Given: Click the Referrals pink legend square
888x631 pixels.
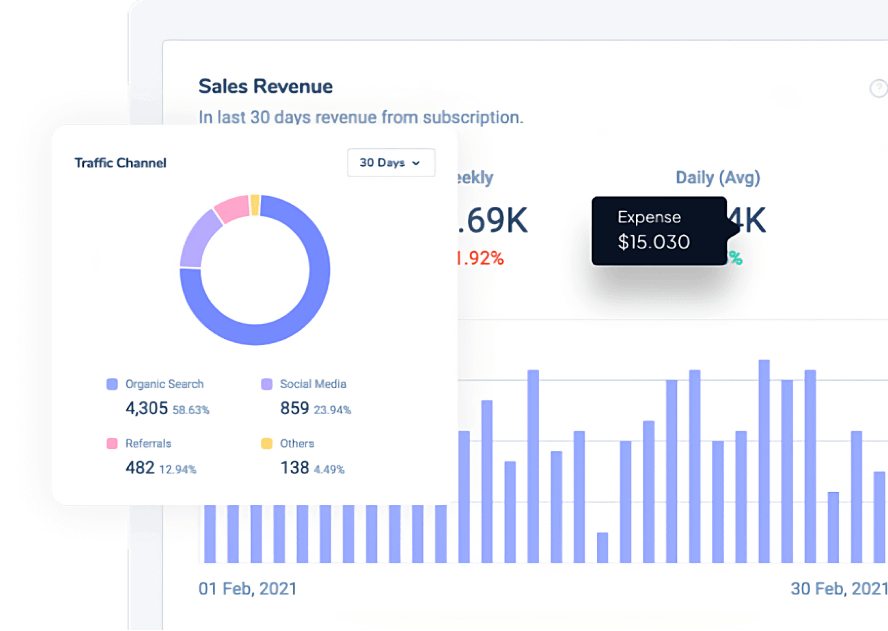Looking at the screenshot, I should 112,443.
